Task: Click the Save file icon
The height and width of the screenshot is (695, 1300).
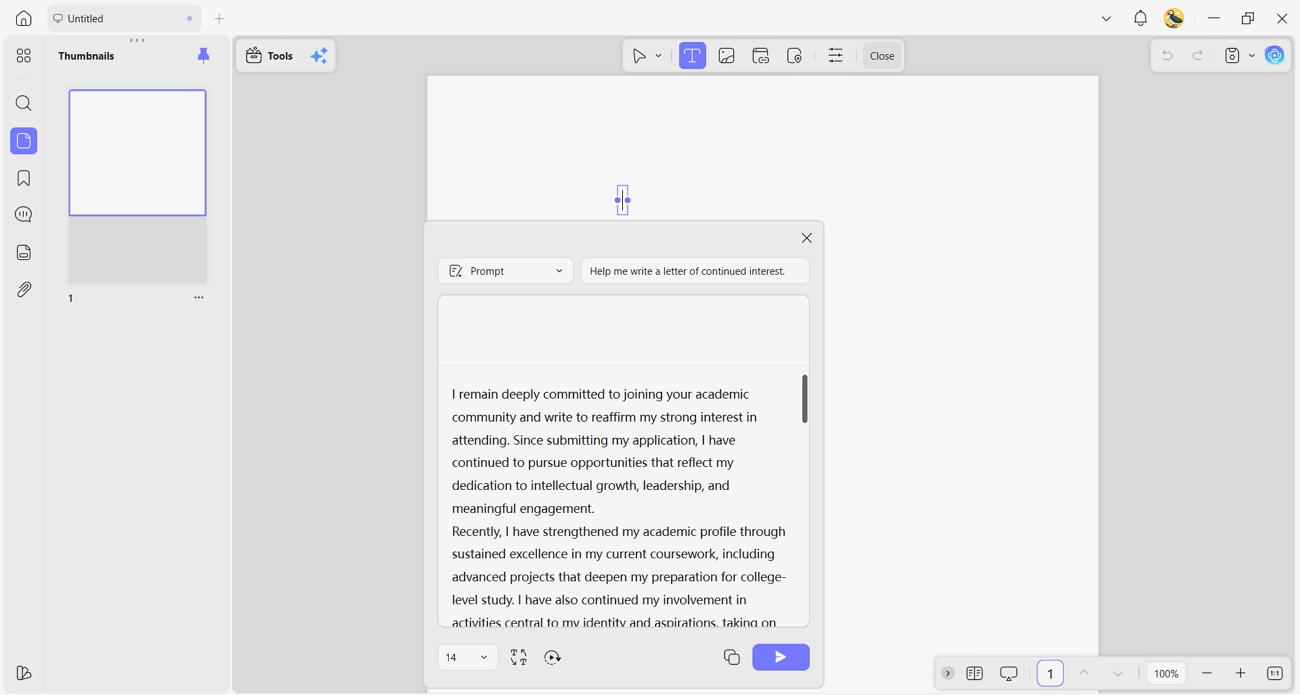Action: (1232, 56)
